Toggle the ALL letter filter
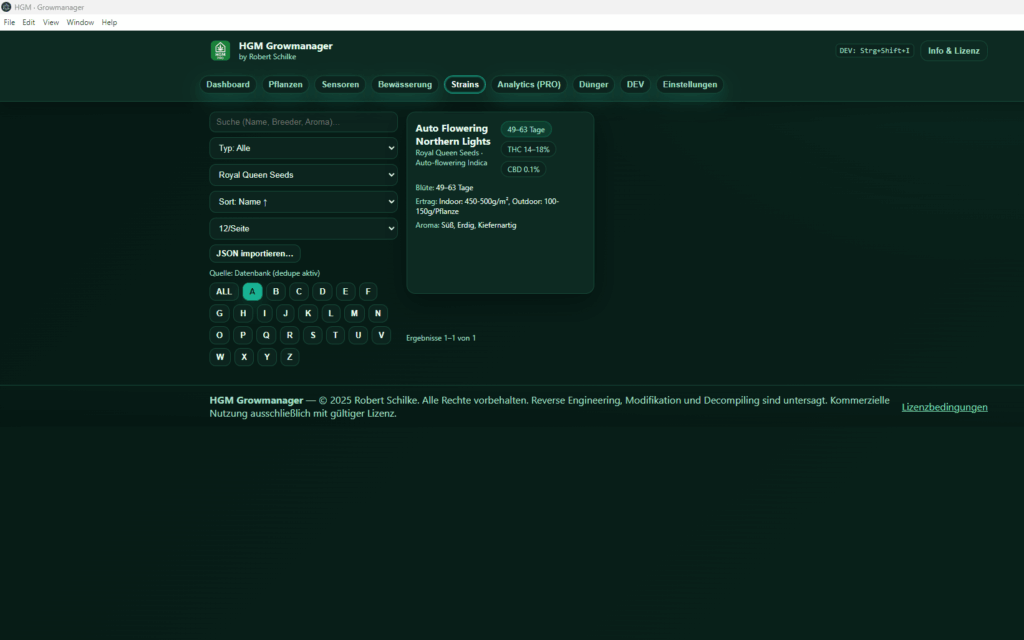Image resolution: width=1024 pixels, height=640 pixels. [x=223, y=291]
